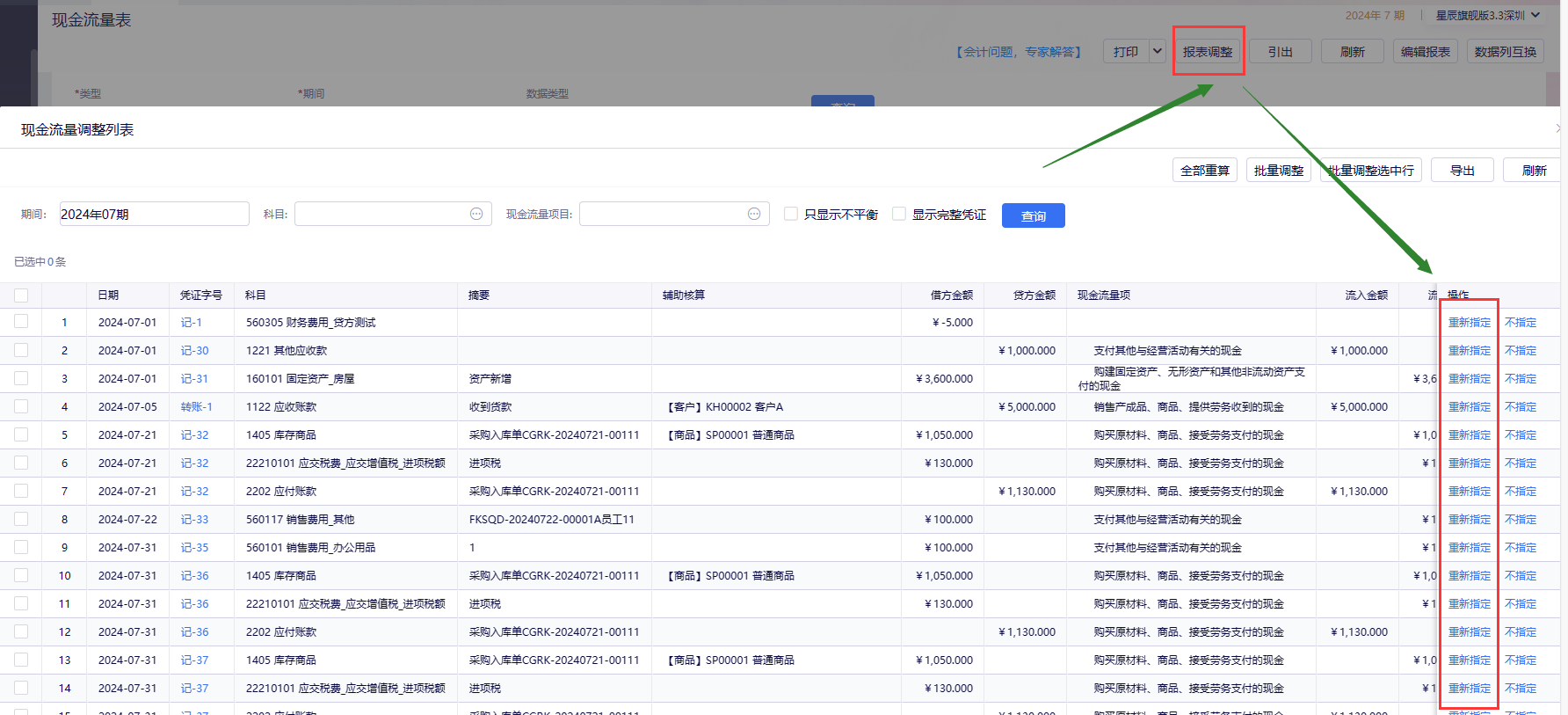Click the 报表调整 button

(x=1208, y=52)
